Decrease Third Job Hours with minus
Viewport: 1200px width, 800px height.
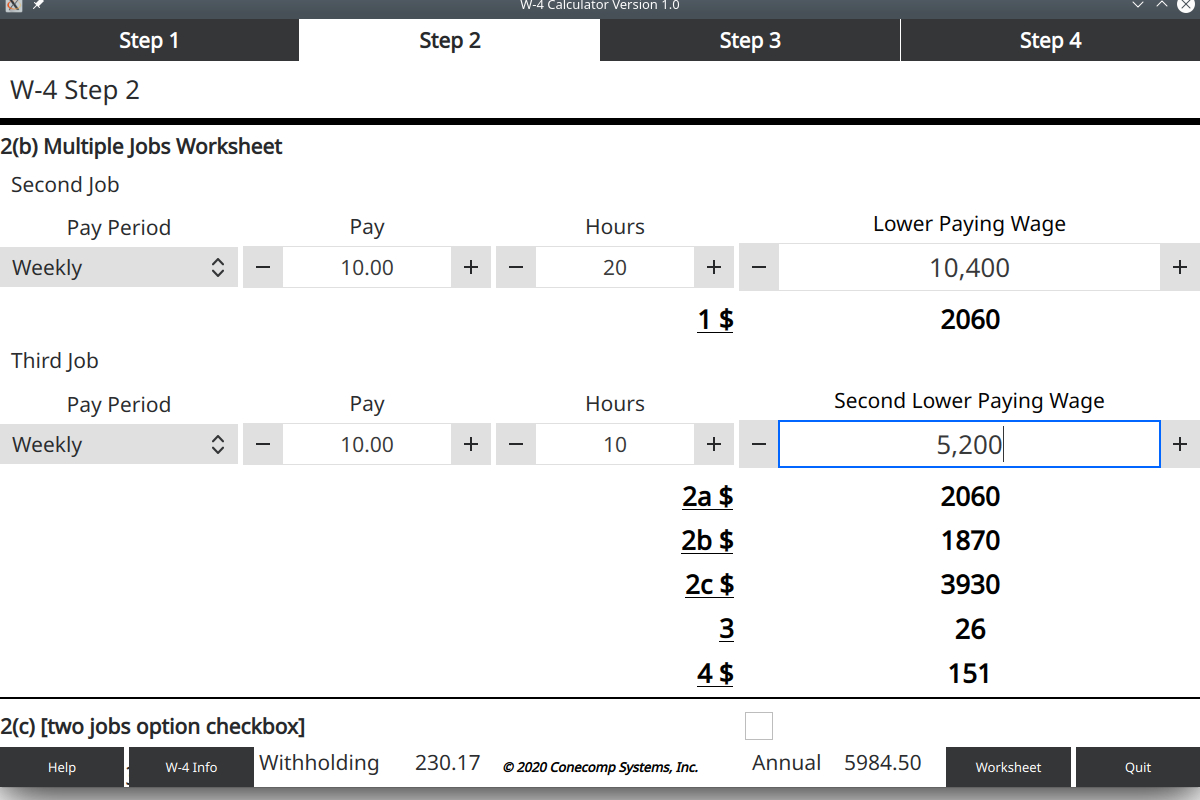pyautogui.click(x=516, y=445)
